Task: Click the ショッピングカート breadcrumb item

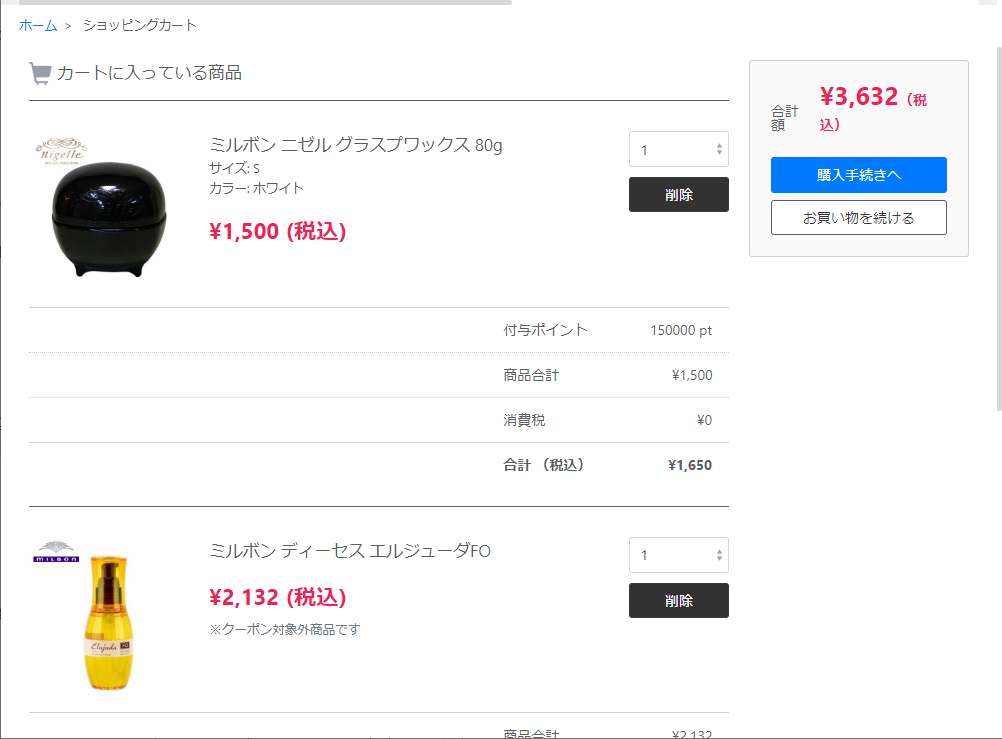Action: [x=140, y=26]
